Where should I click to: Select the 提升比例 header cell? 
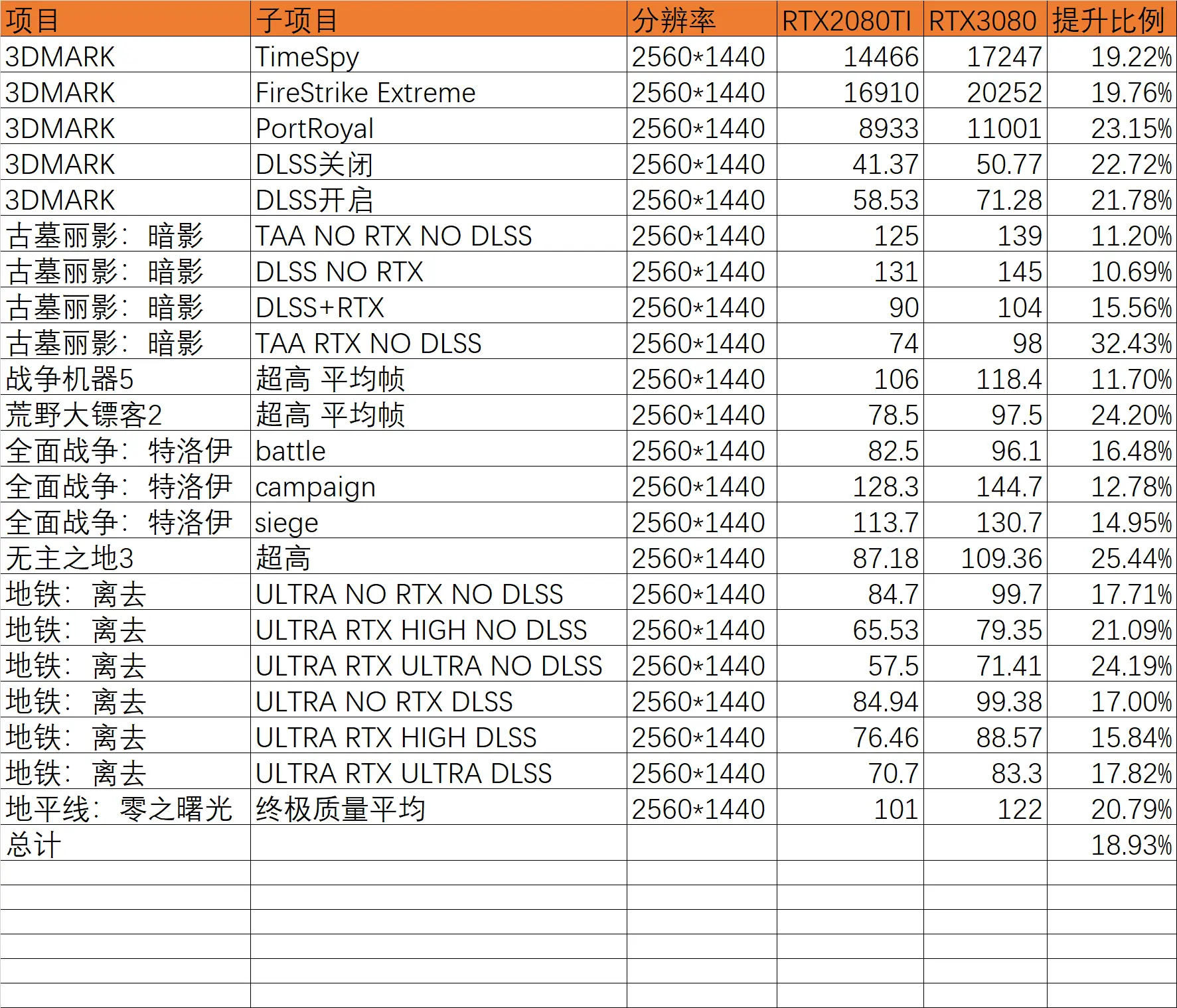click(x=1111, y=20)
